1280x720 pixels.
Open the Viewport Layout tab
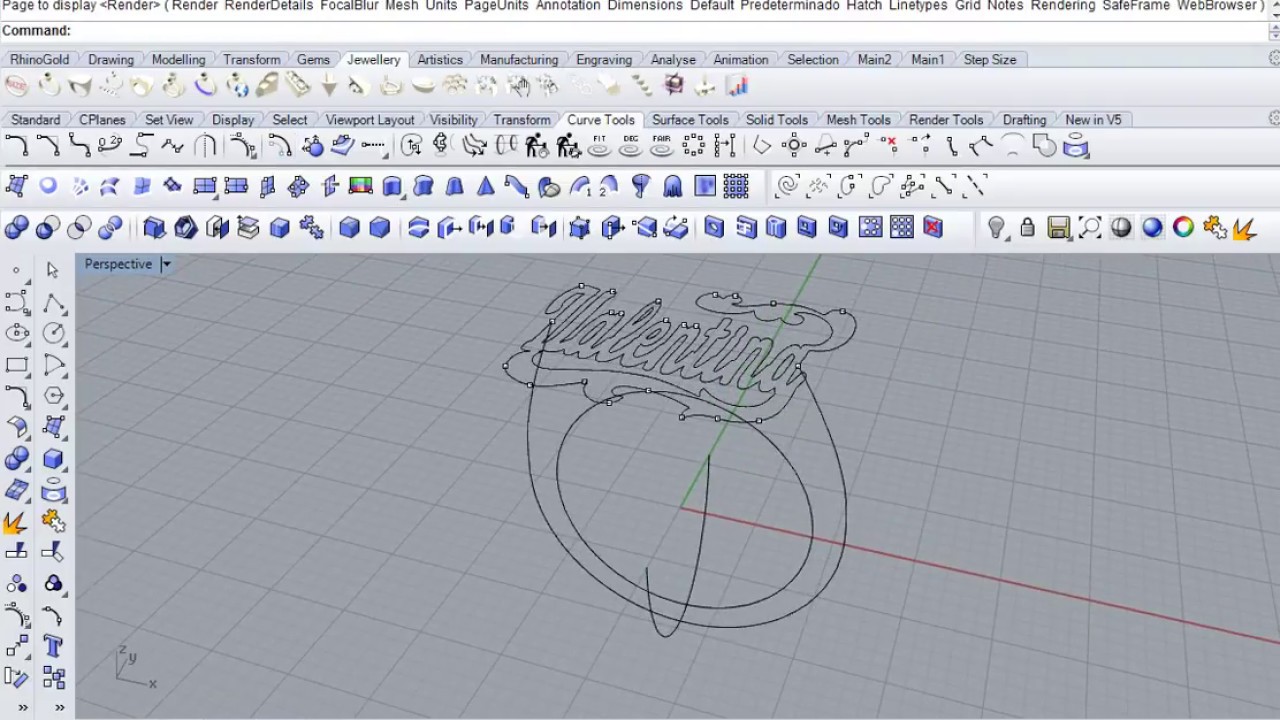pyautogui.click(x=370, y=119)
